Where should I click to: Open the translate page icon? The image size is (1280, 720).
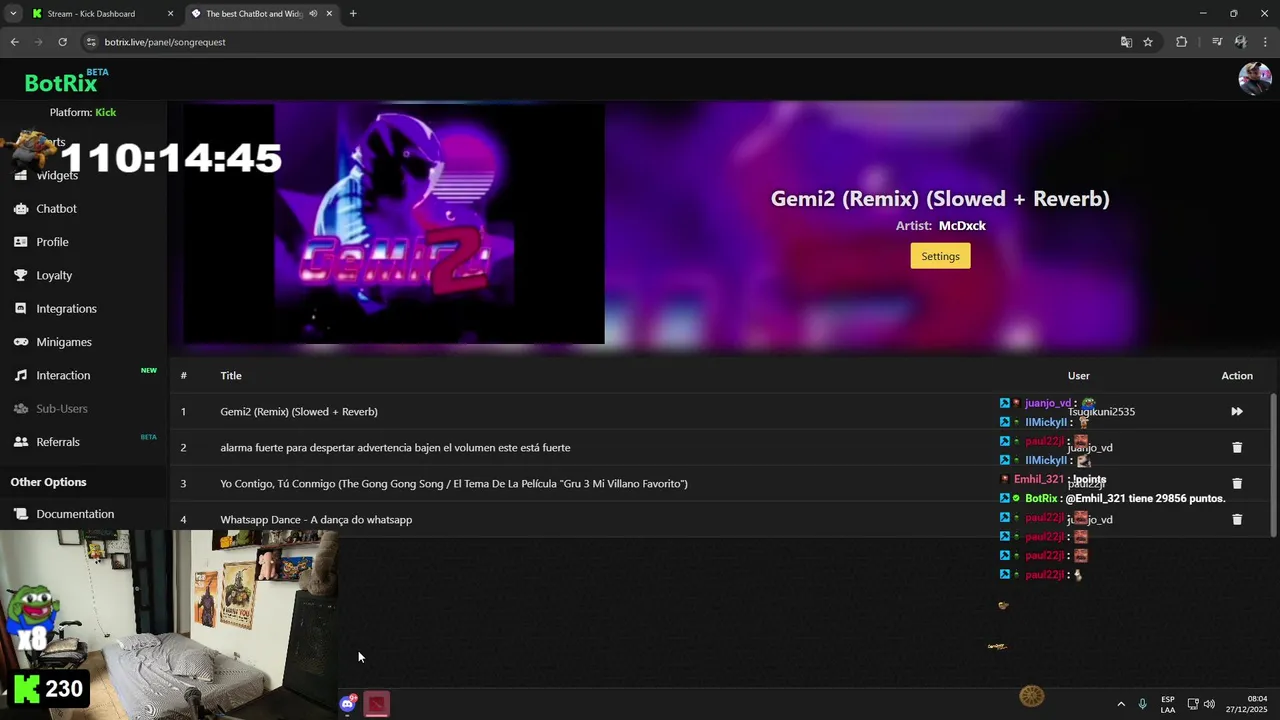click(1126, 42)
